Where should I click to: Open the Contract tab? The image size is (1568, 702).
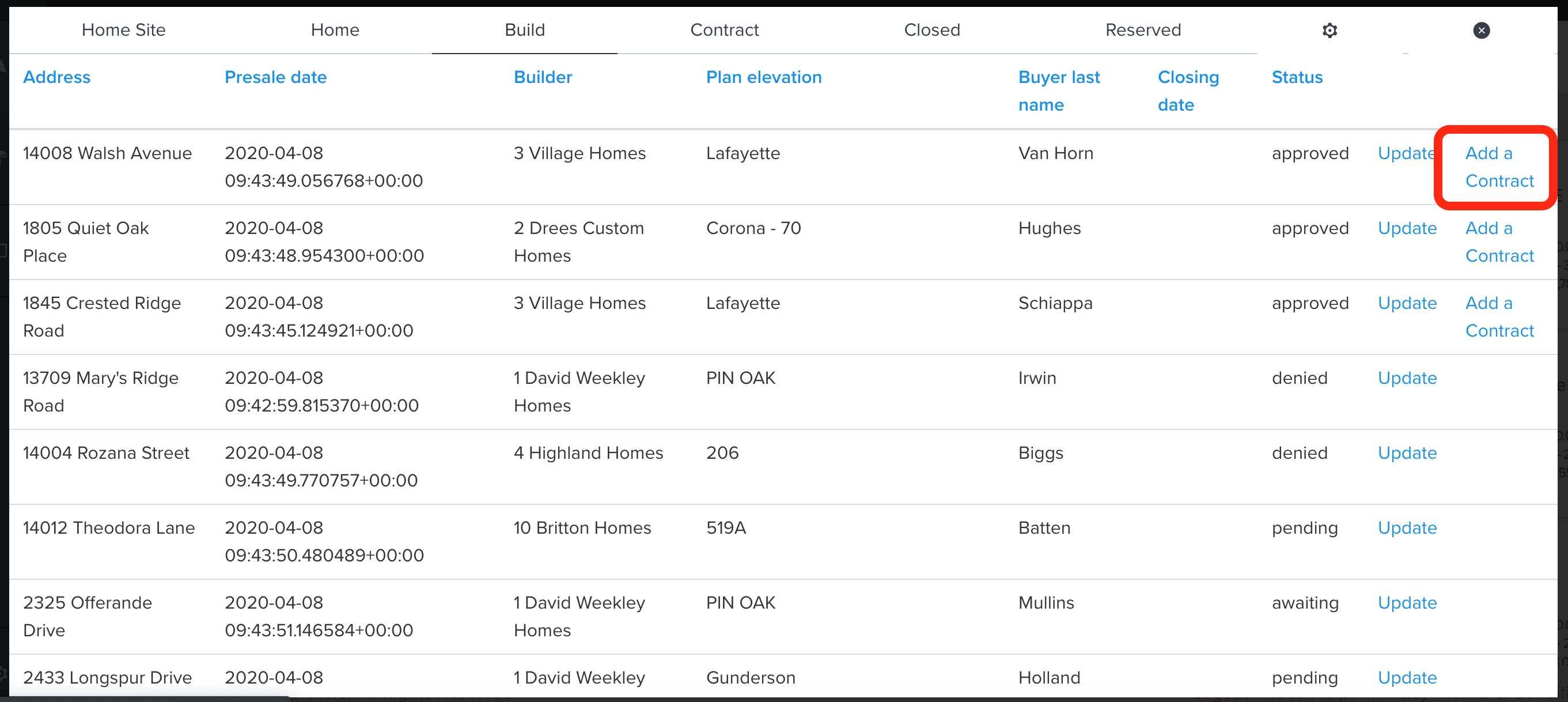(x=724, y=30)
